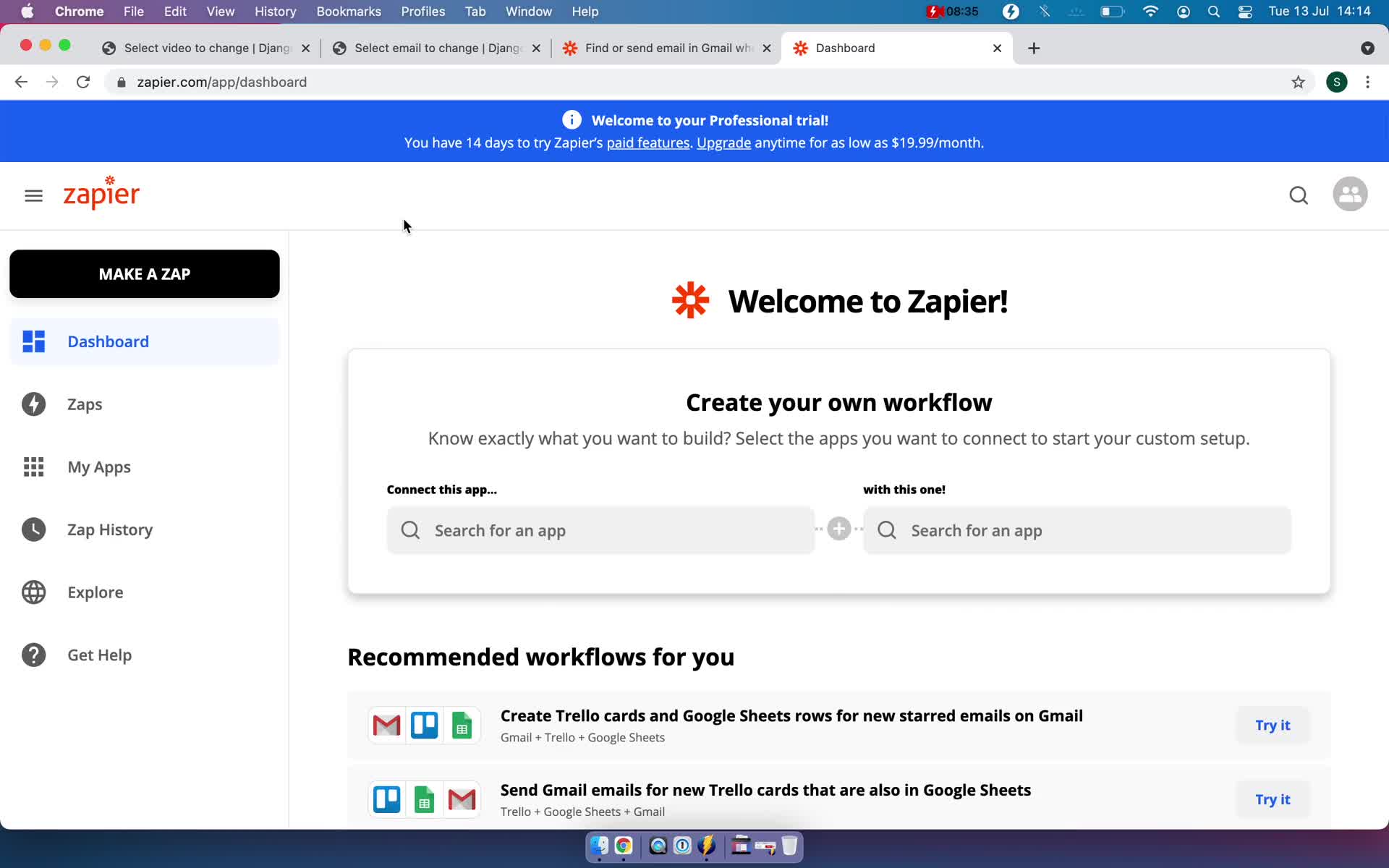Toggle the battery status icon in menu bar
1389x868 pixels.
click(1112, 11)
